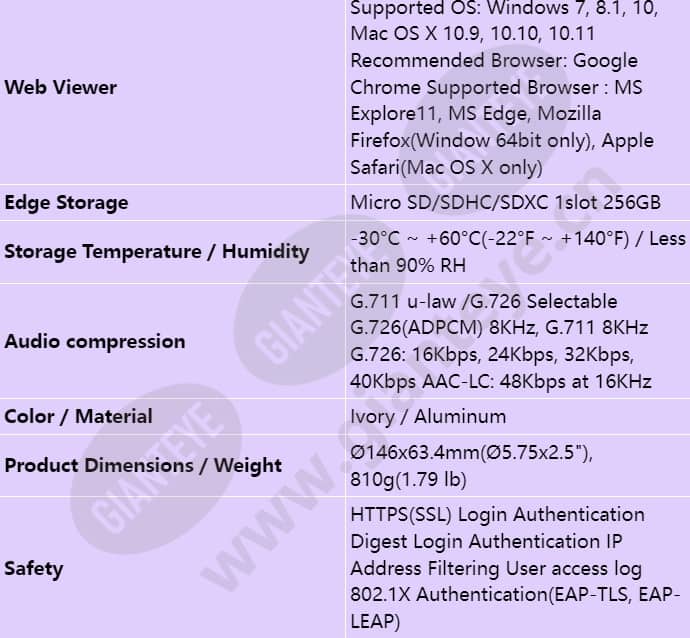Click the Recommended Browser: Google text
This screenshot has width=690, height=638.
494,61
